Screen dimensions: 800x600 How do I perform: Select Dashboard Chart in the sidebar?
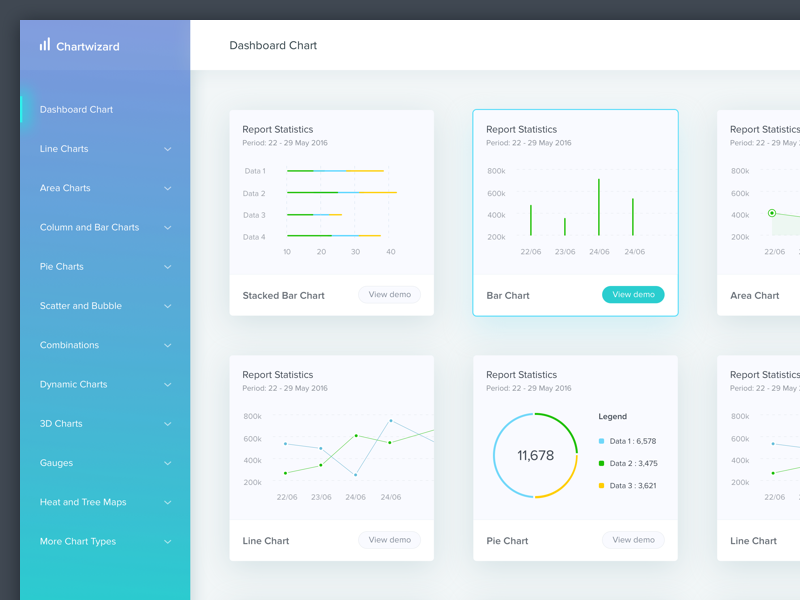click(76, 110)
